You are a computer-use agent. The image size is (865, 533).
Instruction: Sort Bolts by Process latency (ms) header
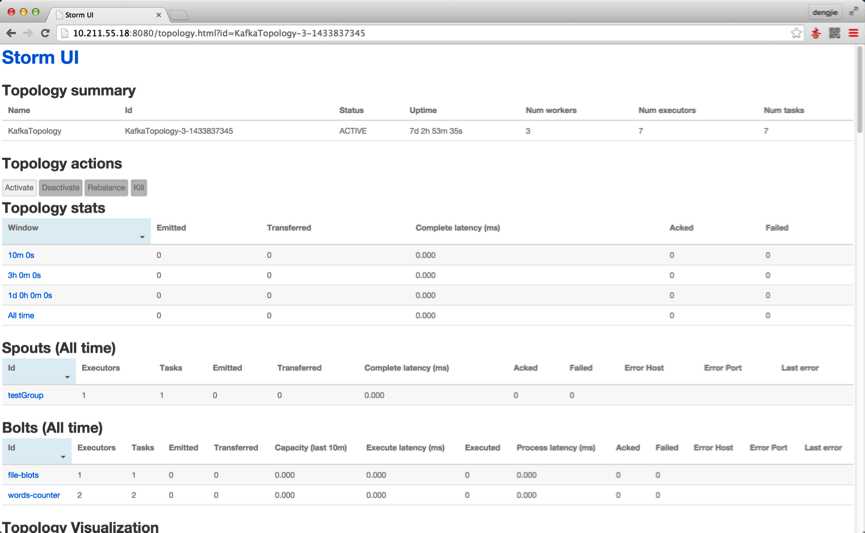click(x=556, y=447)
